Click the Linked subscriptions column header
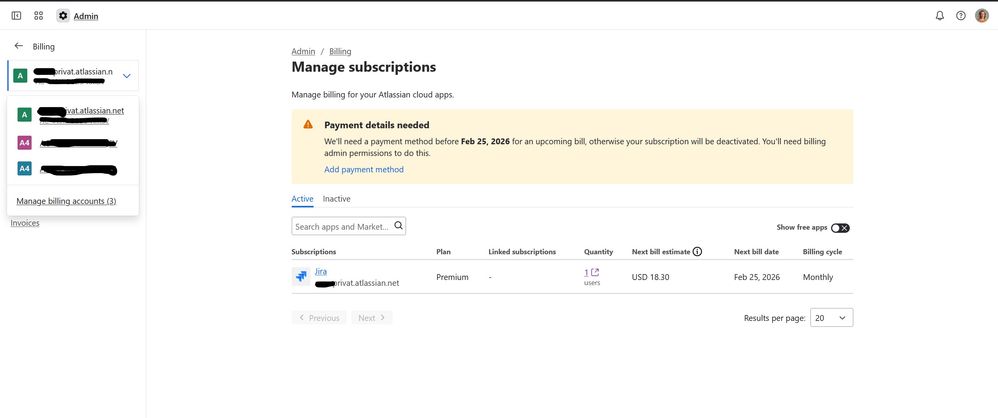The width and height of the screenshot is (998, 418). tap(522, 252)
